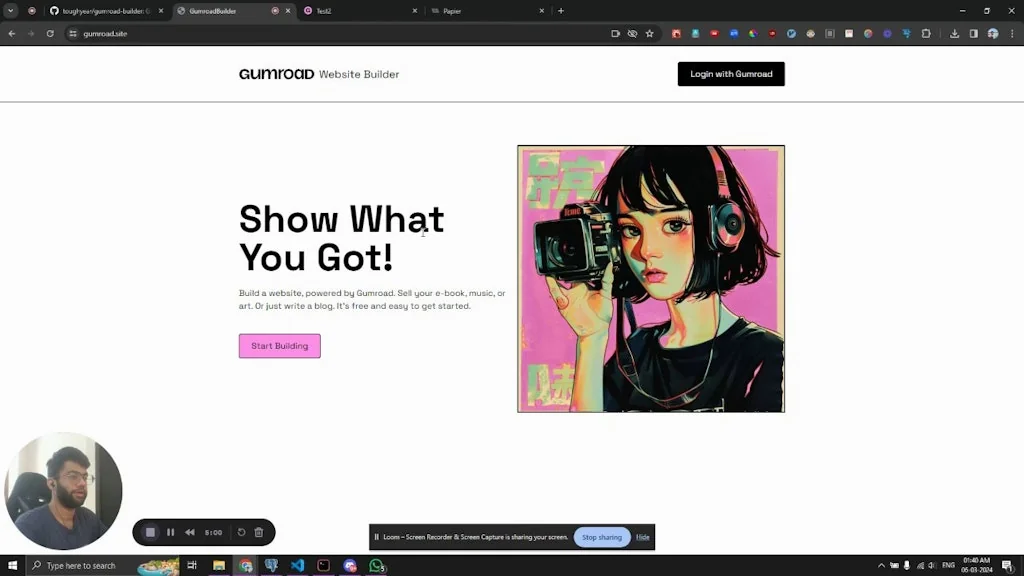Open the Chrome profile avatar menu
Screen dimensions: 1024x576
[x=991, y=33]
